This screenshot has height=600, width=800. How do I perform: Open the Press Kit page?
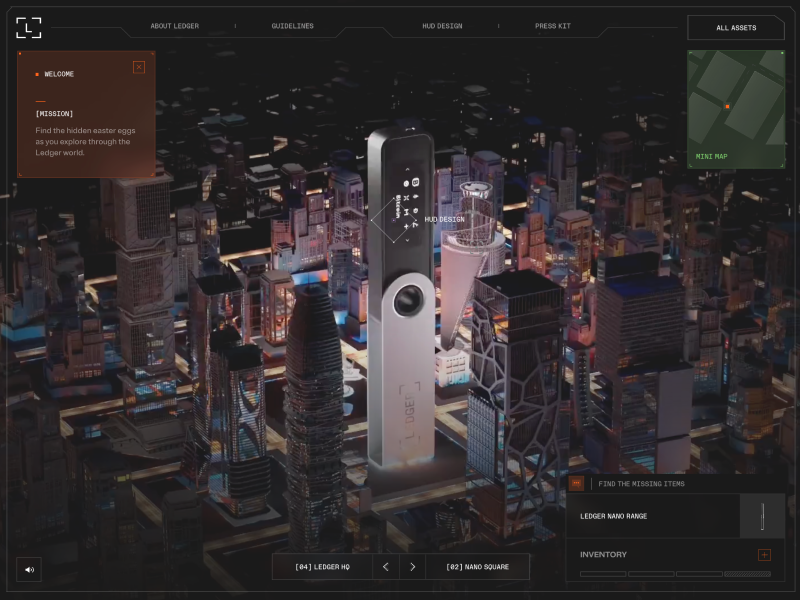(553, 26)
